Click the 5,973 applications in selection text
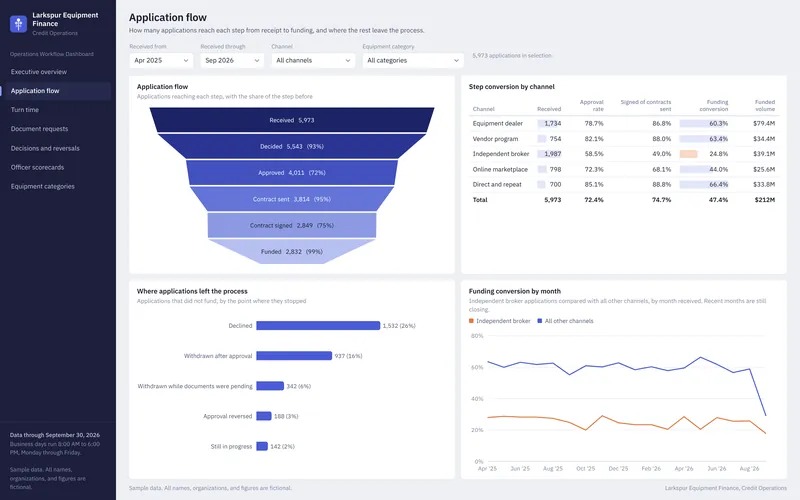 click(x=512, y=56)
